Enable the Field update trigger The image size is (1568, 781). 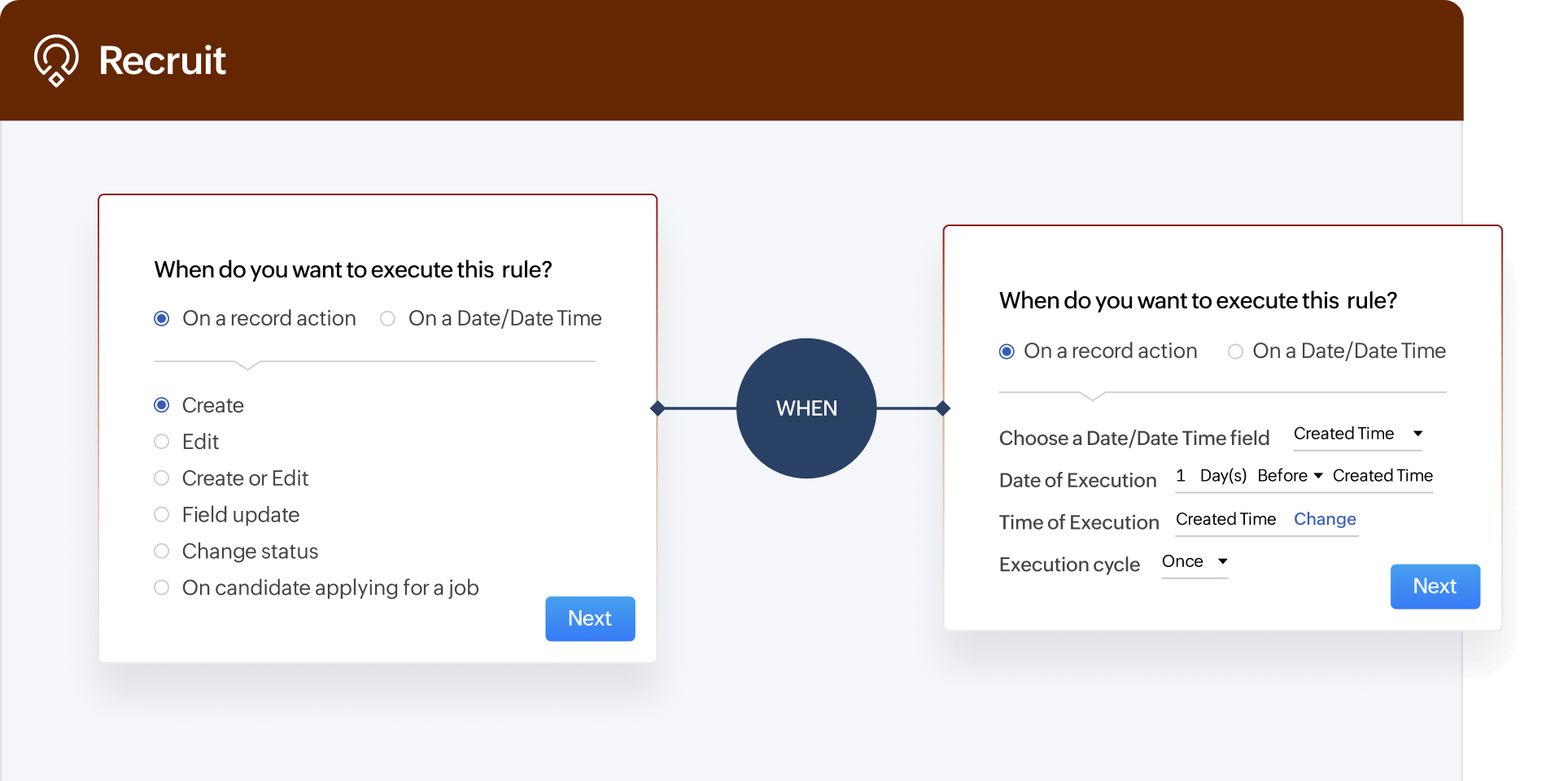pos(161,514)
